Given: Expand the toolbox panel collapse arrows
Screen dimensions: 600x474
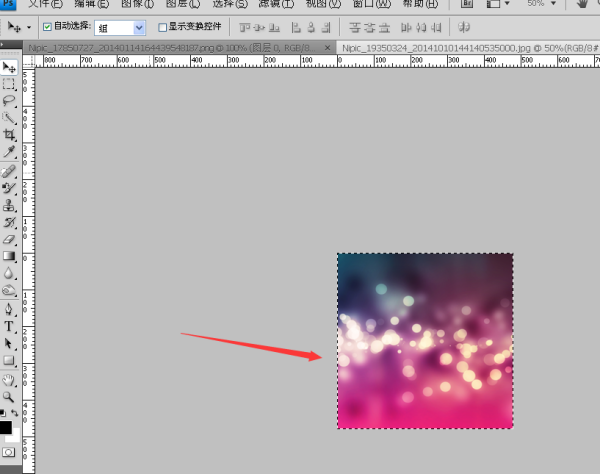Looking at the screenshot, I should tap(2, 45).
